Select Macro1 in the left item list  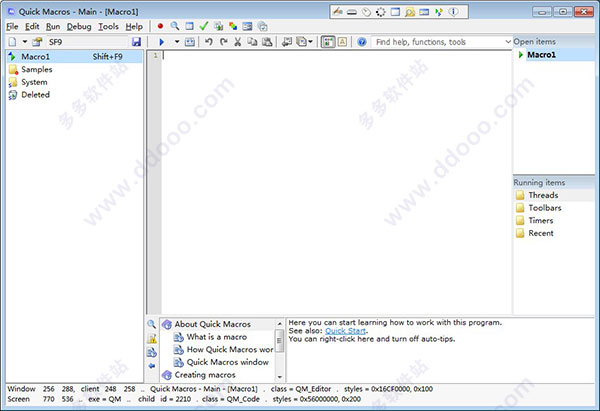pos(74,57)
